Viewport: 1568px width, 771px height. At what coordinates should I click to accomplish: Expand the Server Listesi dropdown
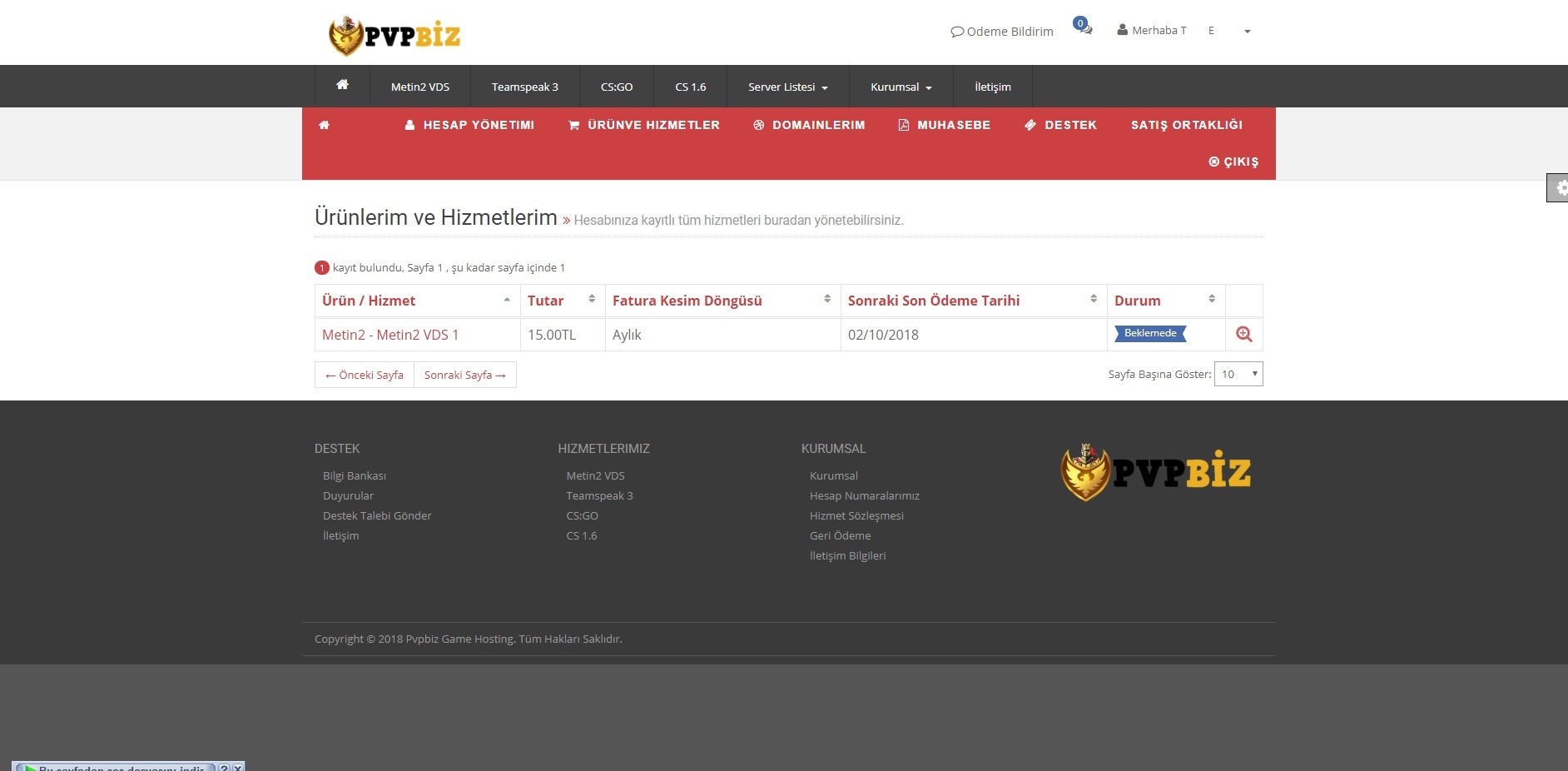pos(788,87)
